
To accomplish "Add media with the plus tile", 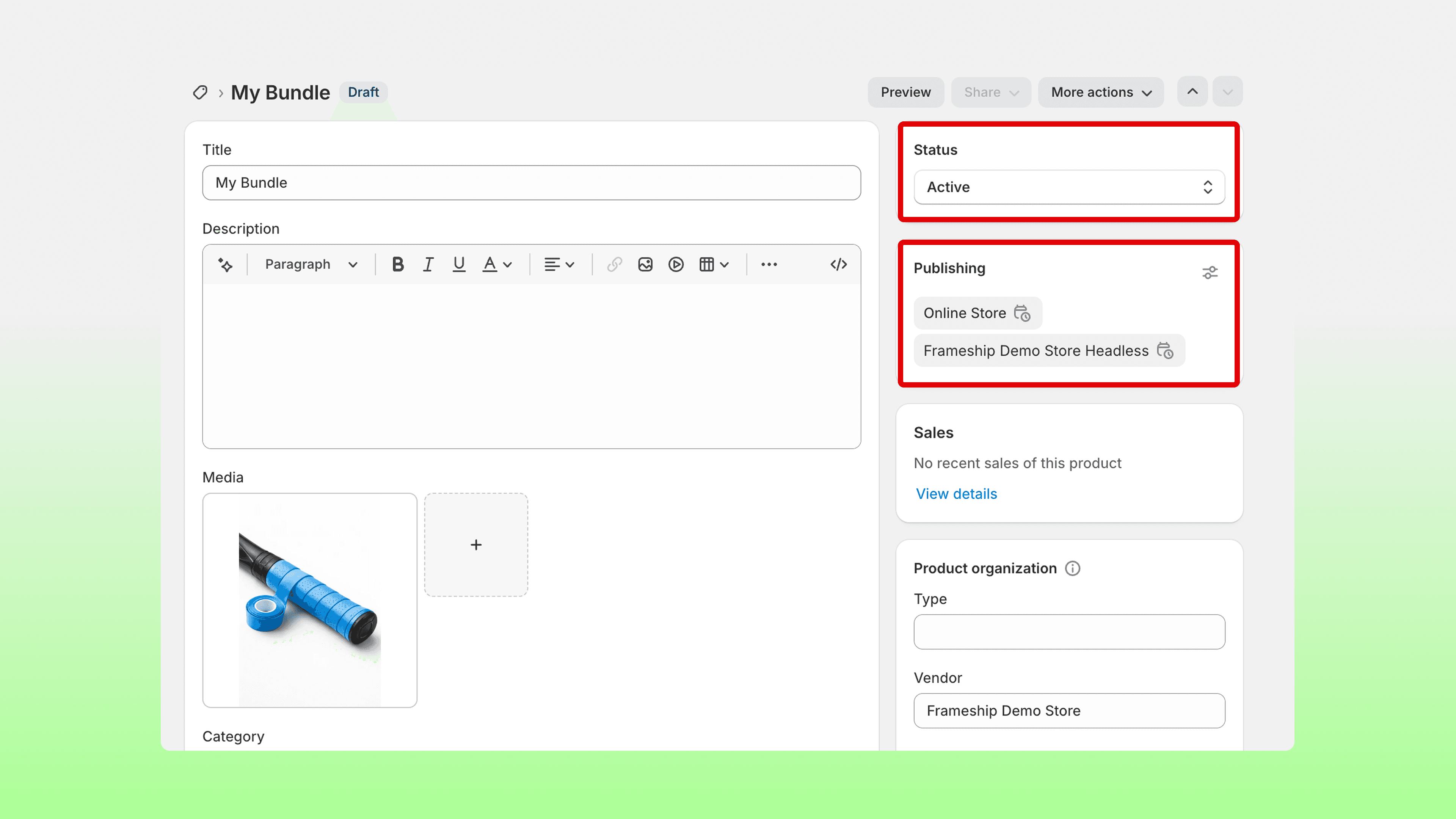I will (476, 545).
